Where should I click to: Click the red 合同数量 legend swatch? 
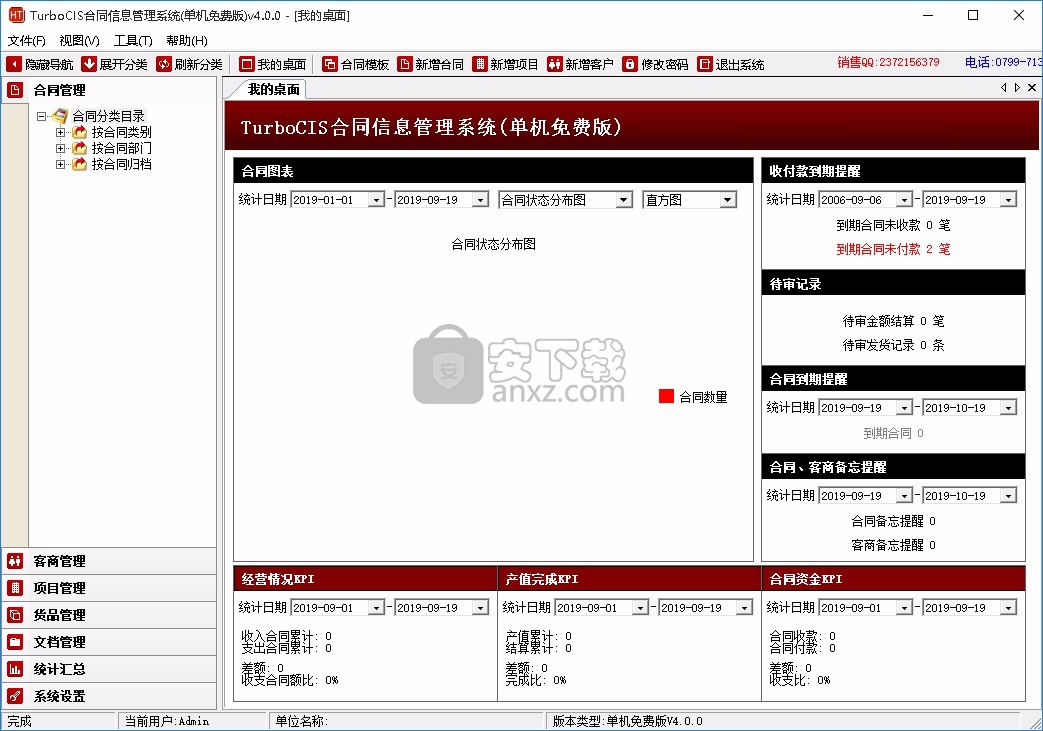pos(666,396)
